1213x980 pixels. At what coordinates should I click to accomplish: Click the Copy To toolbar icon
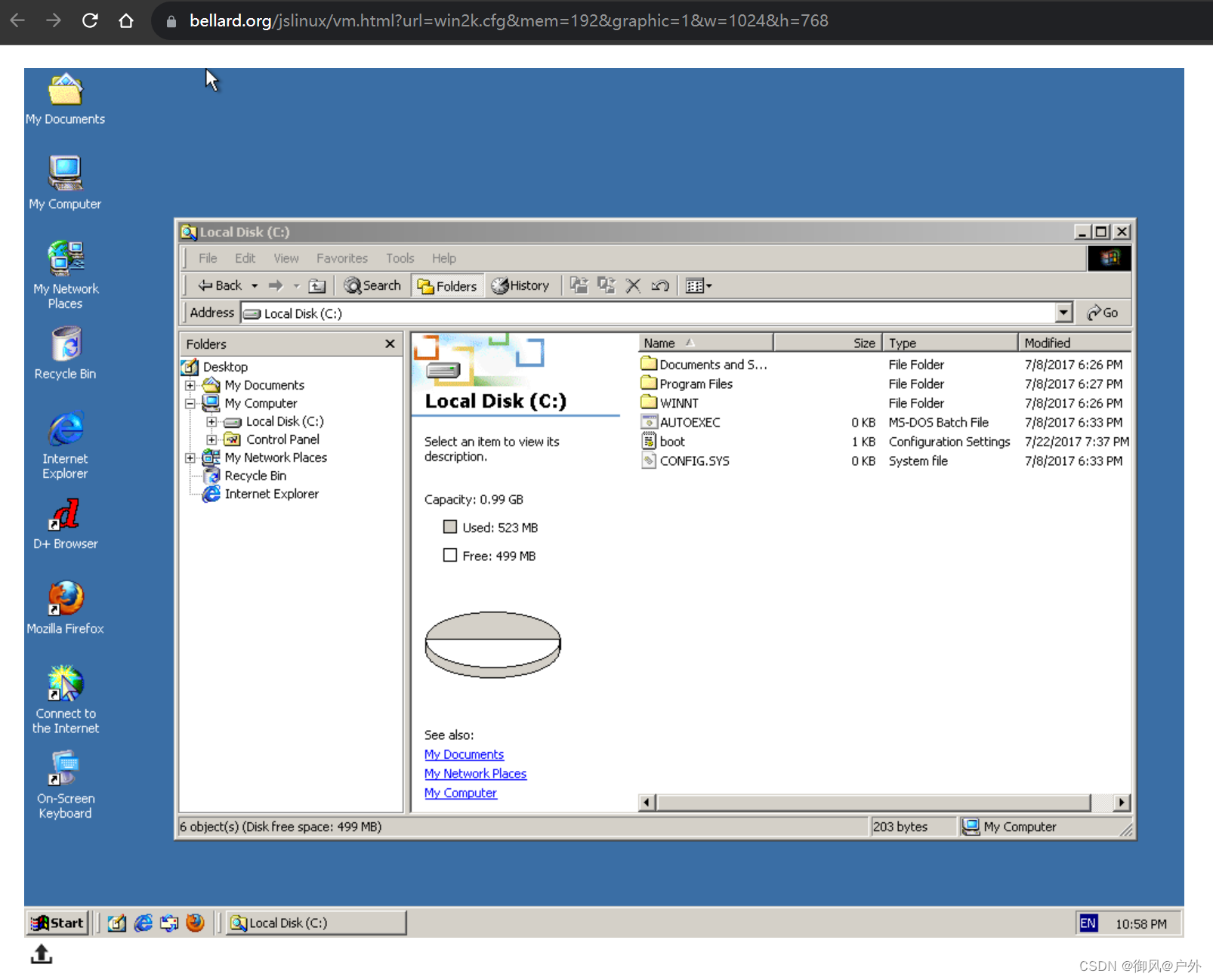coord(606,285)
